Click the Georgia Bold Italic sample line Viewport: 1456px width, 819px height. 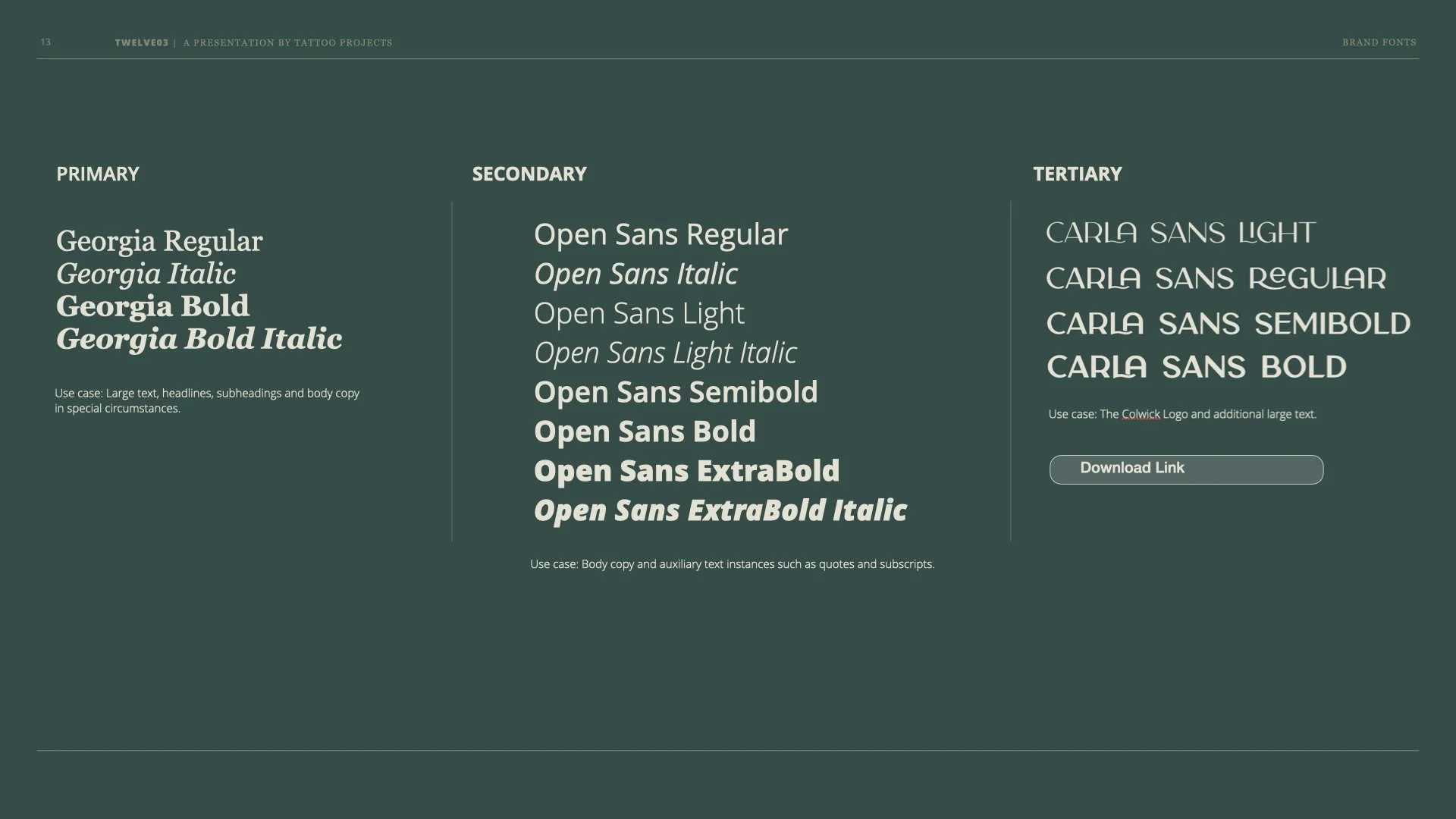point(199,339)
